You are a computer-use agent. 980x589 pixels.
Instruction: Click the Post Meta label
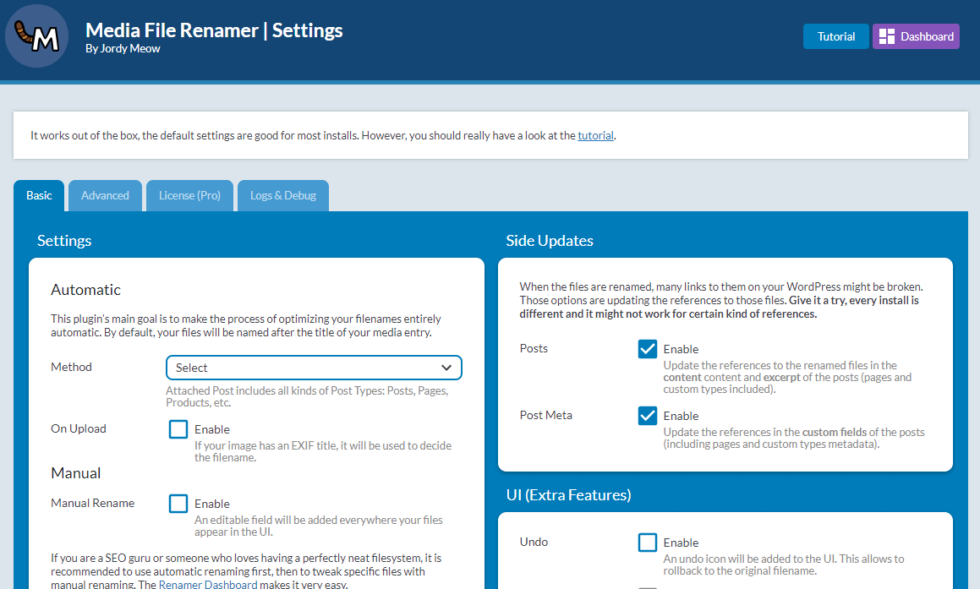coord(546,415)
